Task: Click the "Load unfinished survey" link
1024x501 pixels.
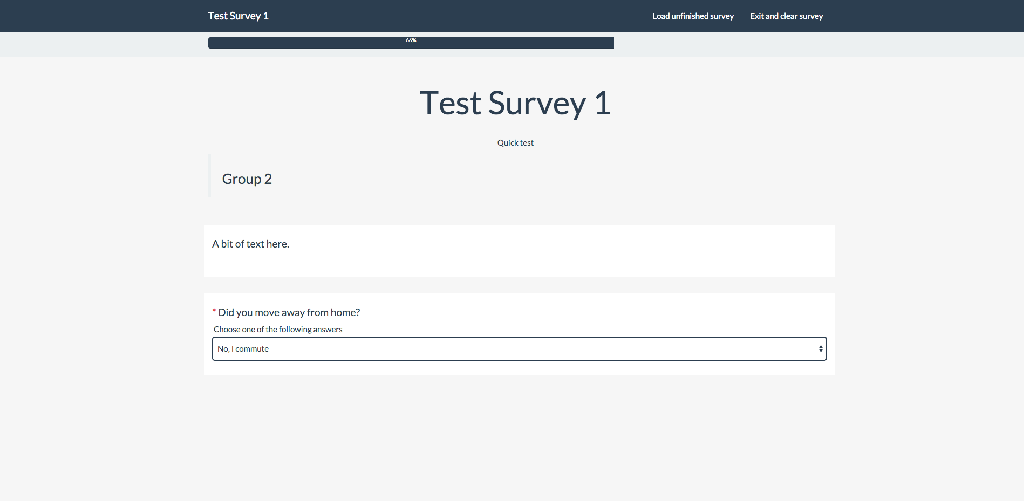Action: pyautogui.click(x=692, y=16)
